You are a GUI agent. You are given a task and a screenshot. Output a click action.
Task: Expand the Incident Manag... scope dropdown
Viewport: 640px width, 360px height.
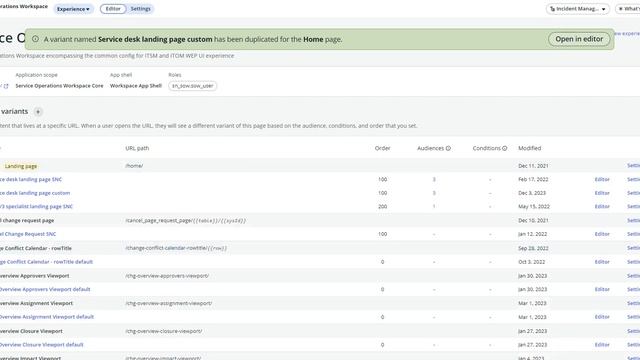578,9
